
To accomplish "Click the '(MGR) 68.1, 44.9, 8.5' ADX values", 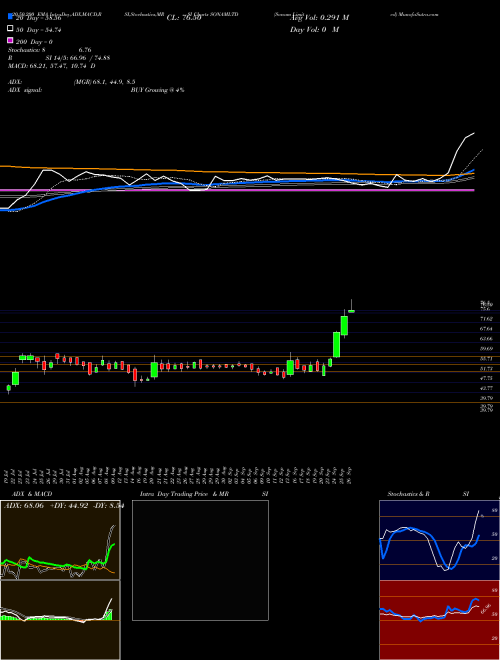I will click(104, 82).
